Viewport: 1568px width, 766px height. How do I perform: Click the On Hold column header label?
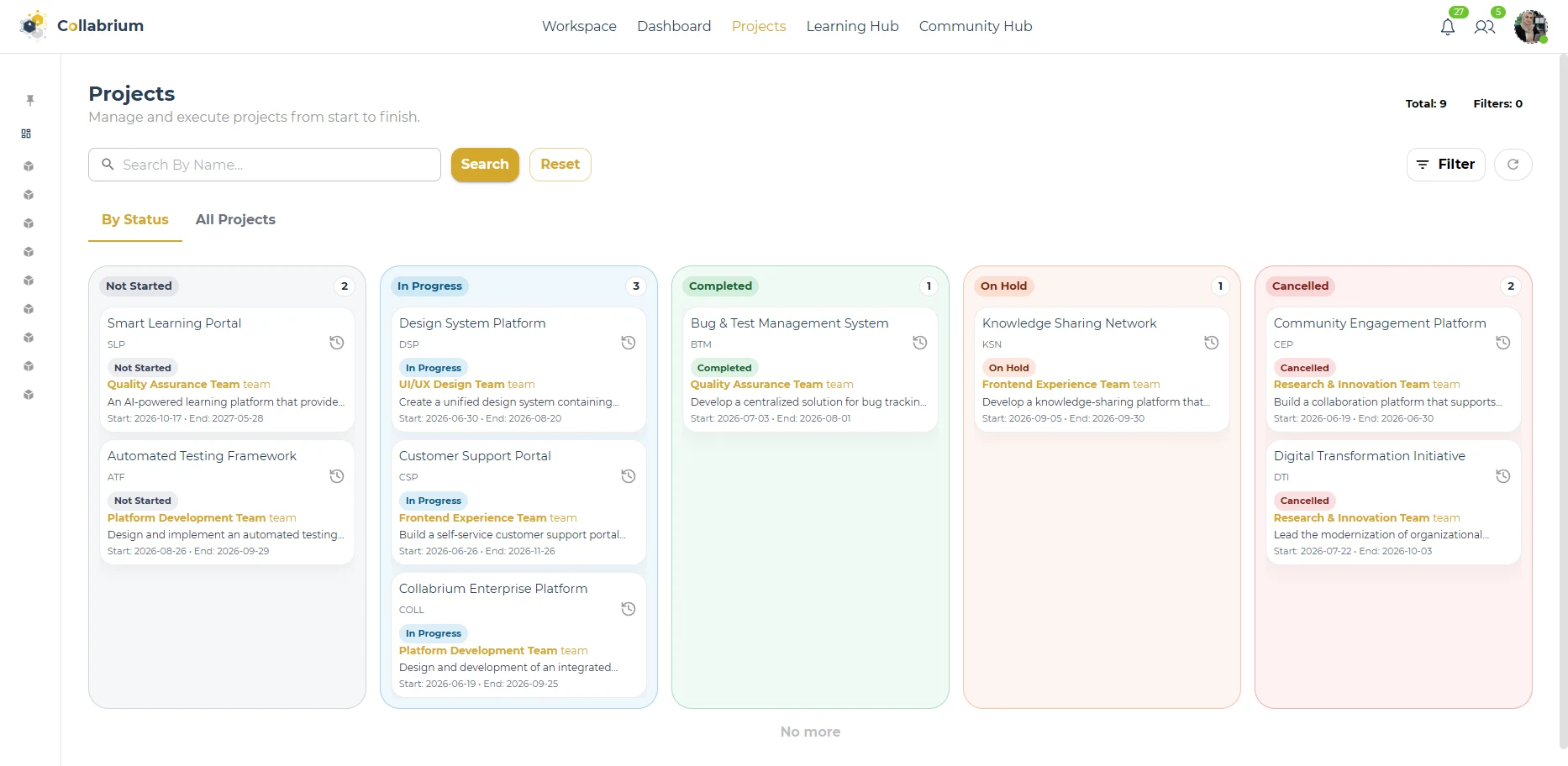point(1003,286)
